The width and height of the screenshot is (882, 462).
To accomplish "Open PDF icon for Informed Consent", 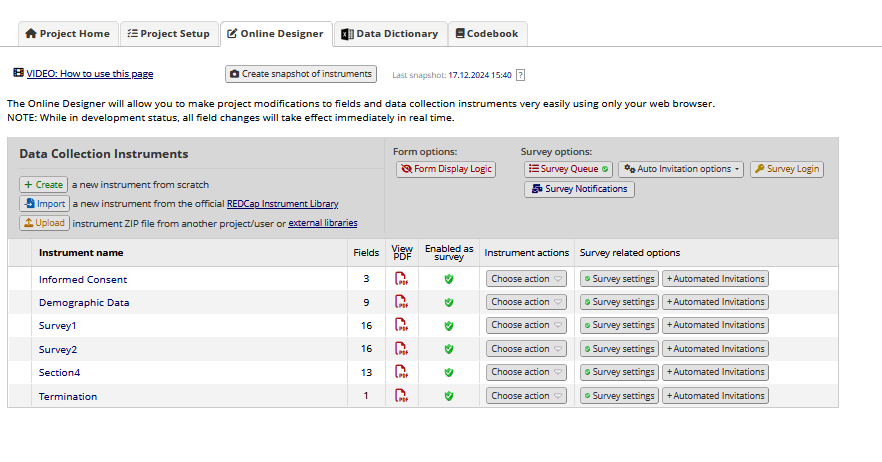I will pyautogui.click(x=402, y=279).
